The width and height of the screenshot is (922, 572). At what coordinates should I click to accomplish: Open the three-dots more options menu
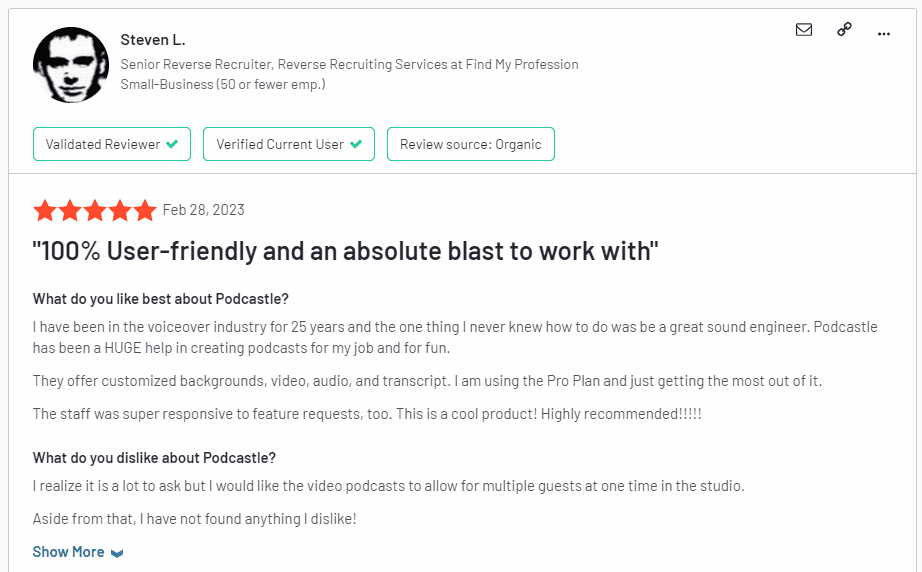(883, 34)
